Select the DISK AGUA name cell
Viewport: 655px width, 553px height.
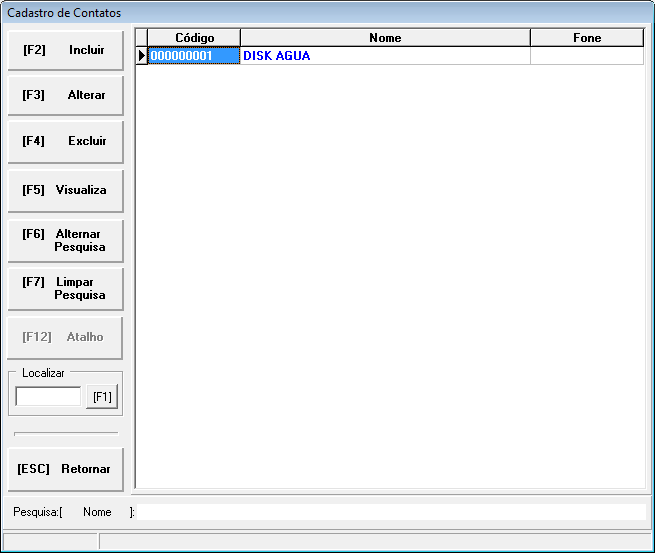tap(385, 56)
